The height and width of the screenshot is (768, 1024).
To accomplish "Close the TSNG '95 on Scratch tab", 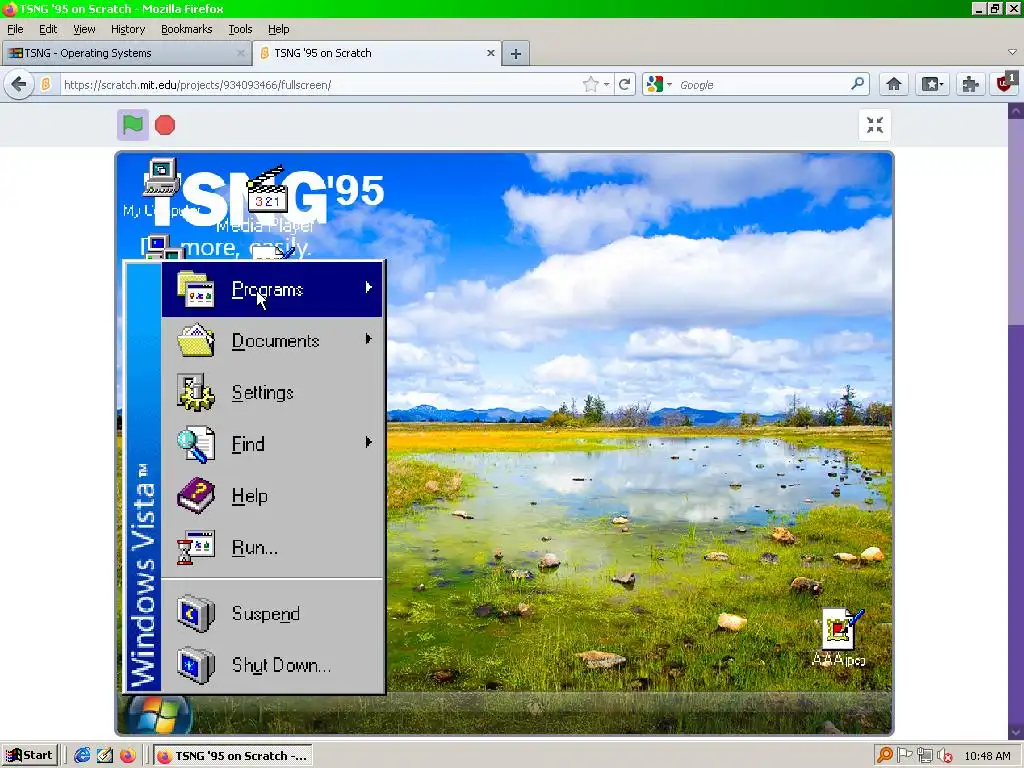I will tap(490, 53).
